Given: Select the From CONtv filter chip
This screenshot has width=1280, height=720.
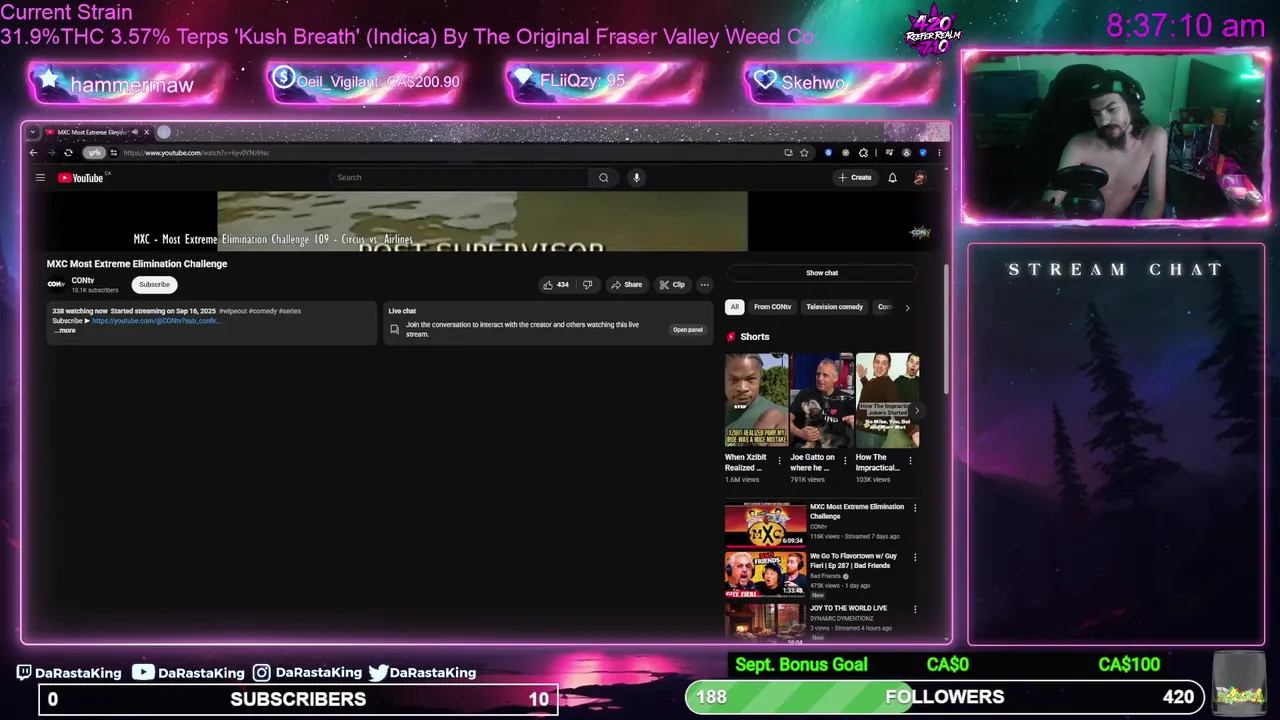Looking at the screenshot, I should [772, 307].
